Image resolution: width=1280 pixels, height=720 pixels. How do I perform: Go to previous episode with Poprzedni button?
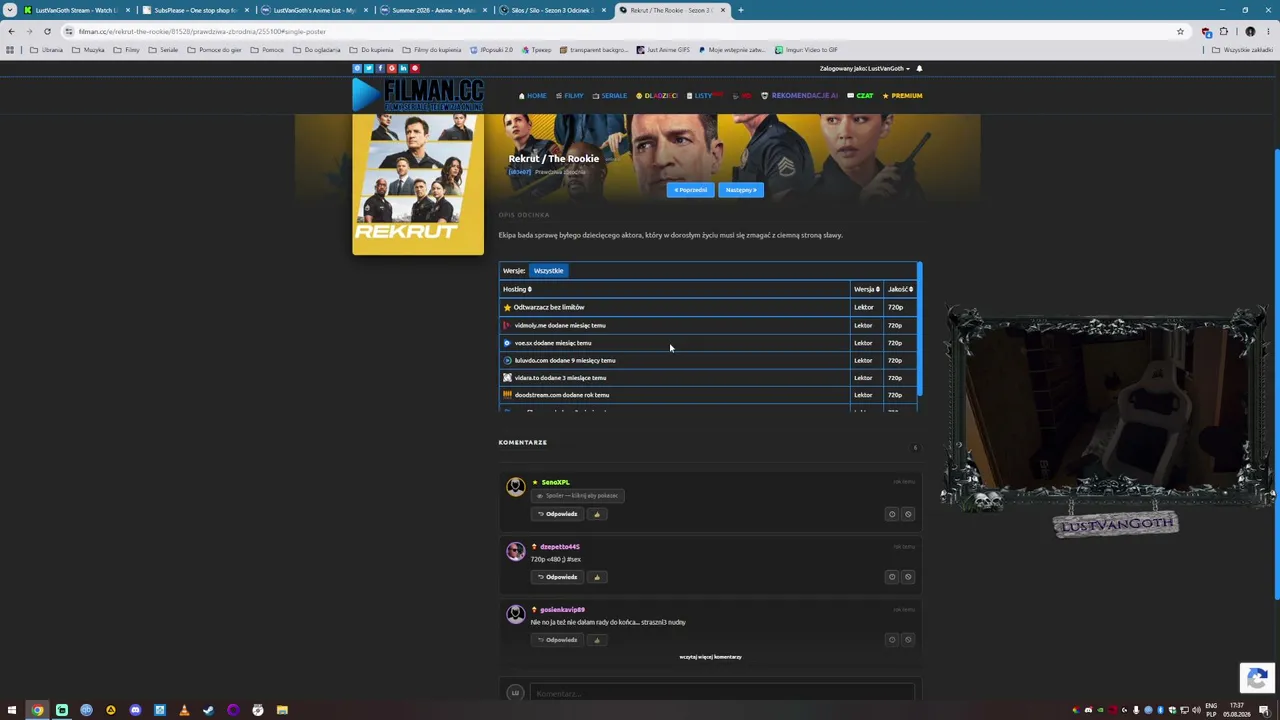[690, 190]
